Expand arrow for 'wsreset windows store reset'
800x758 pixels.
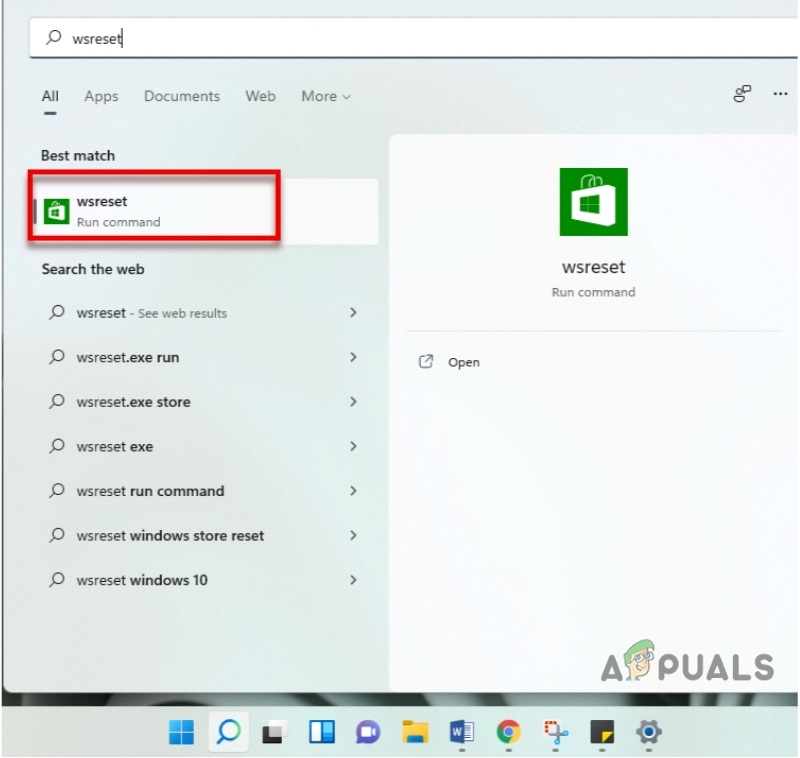pyautogui.click(x=353, y=536)
